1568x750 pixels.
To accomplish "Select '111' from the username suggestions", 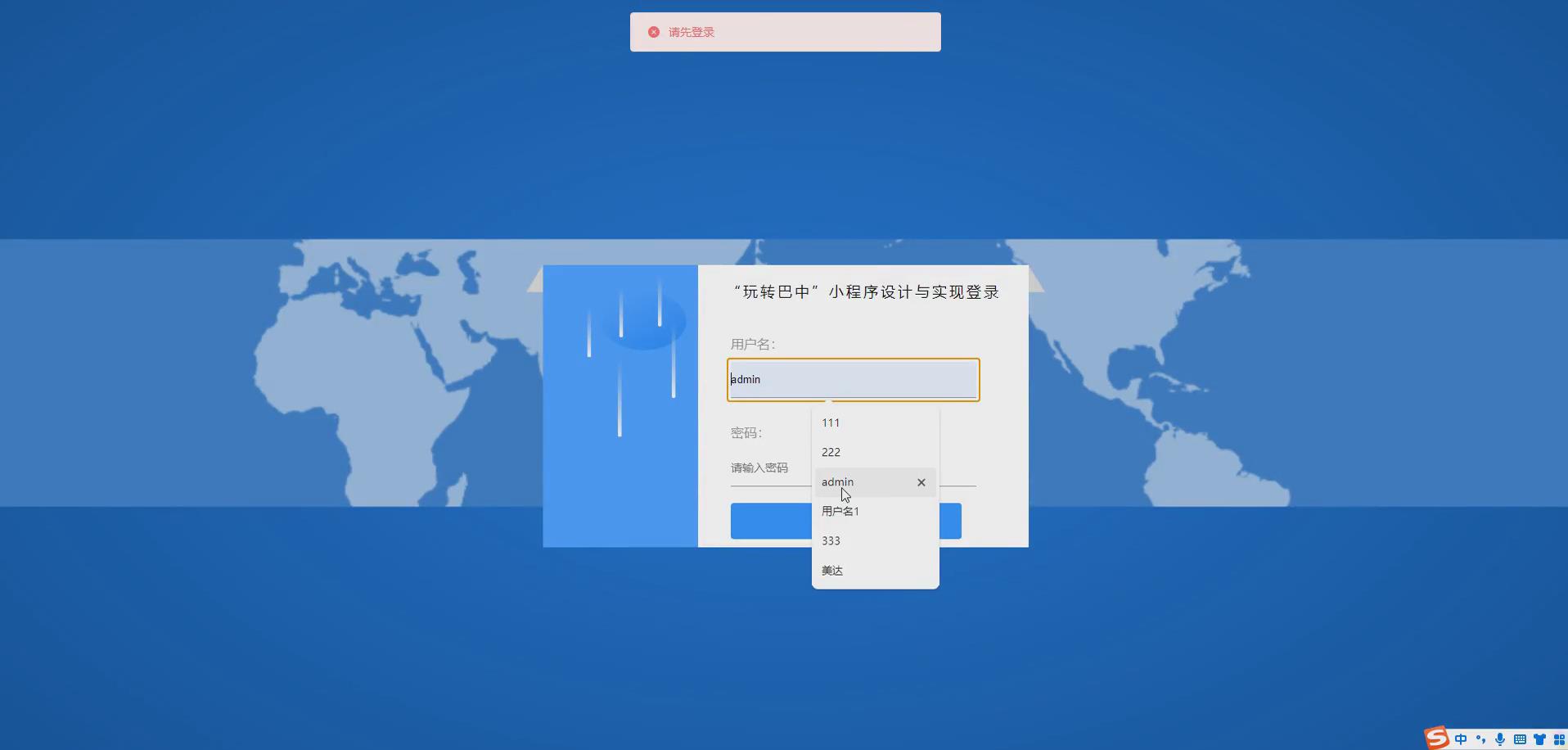I will (831, 422).
